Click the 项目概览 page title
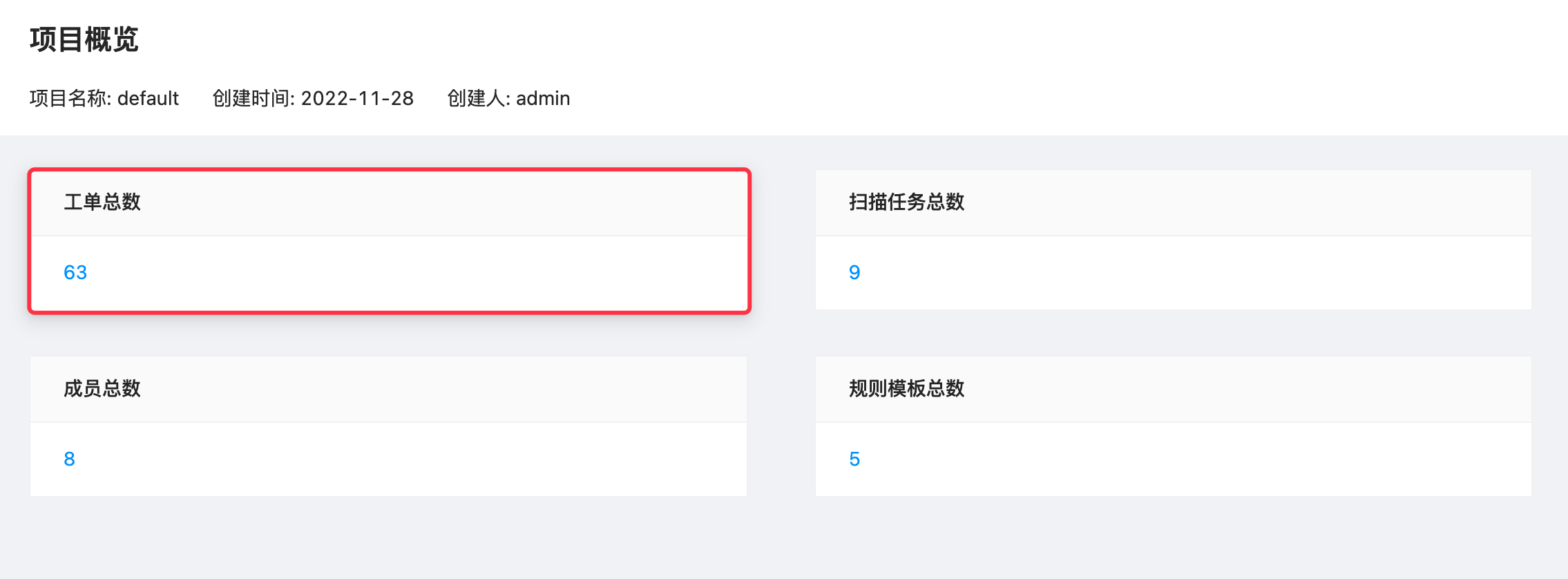Screen dimensions: 1568x579 86,39
